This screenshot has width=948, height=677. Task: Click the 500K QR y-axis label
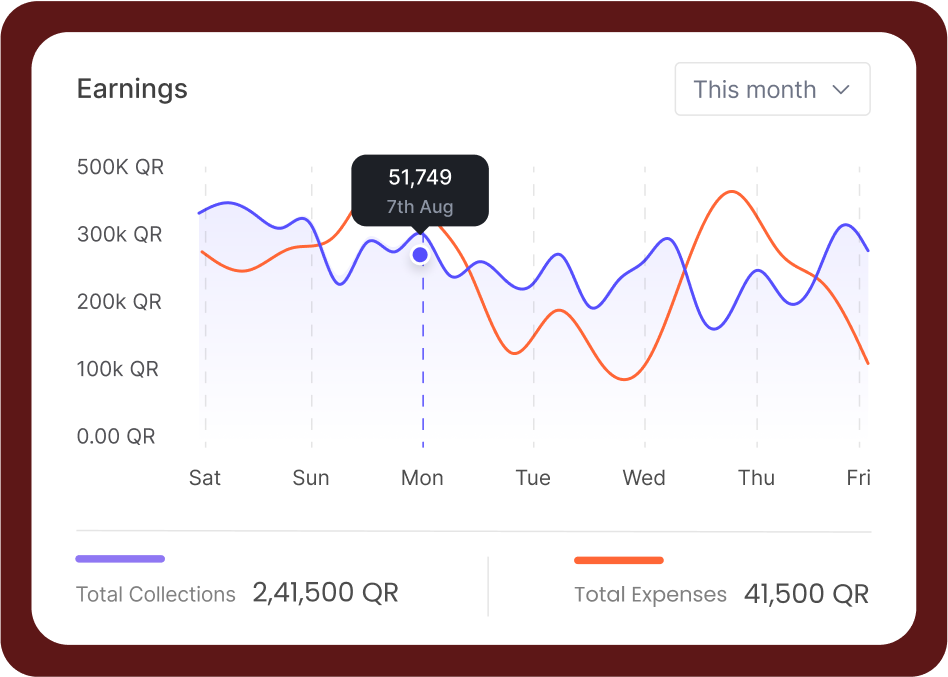pos(120,167)
